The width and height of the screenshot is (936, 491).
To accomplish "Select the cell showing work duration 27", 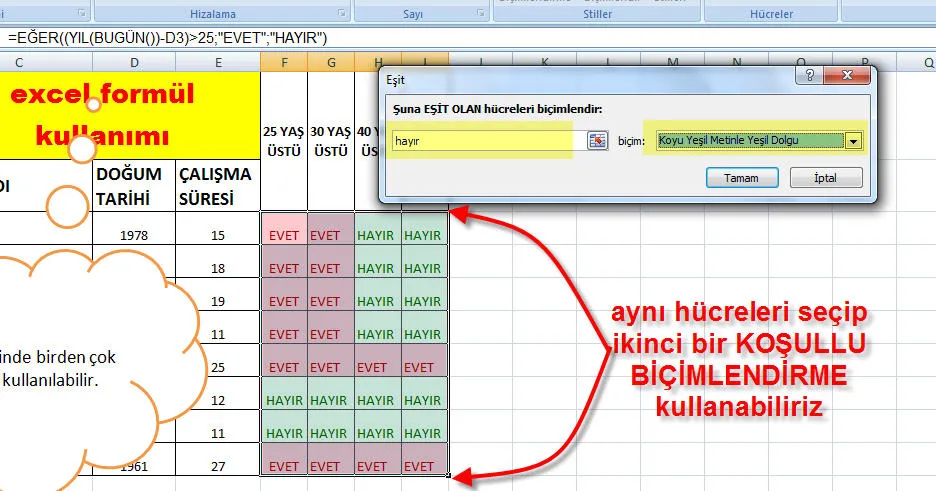I will (x=218, y=465).
